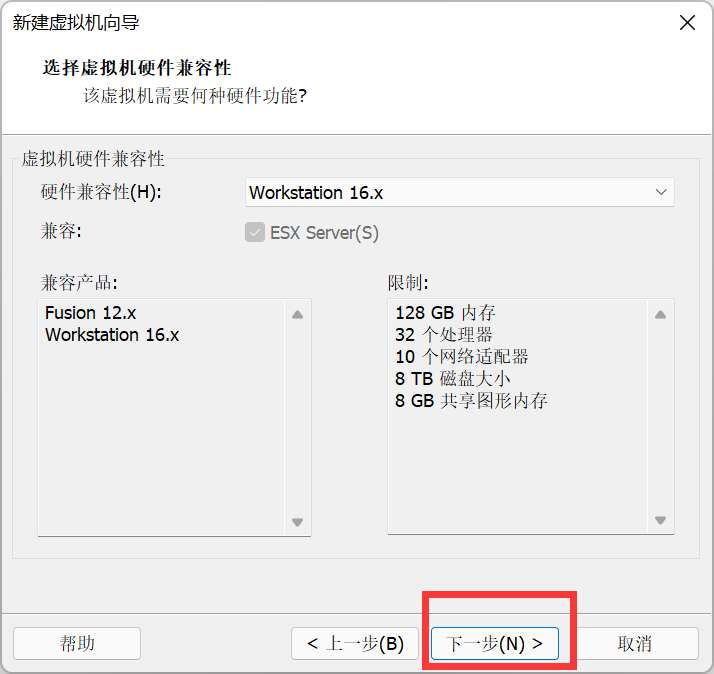The height and width of the screenshot is (674, 714).
Task: Open the 硬件兼容性 combo box showing Workstation 16.x
Action: point(450,192)
